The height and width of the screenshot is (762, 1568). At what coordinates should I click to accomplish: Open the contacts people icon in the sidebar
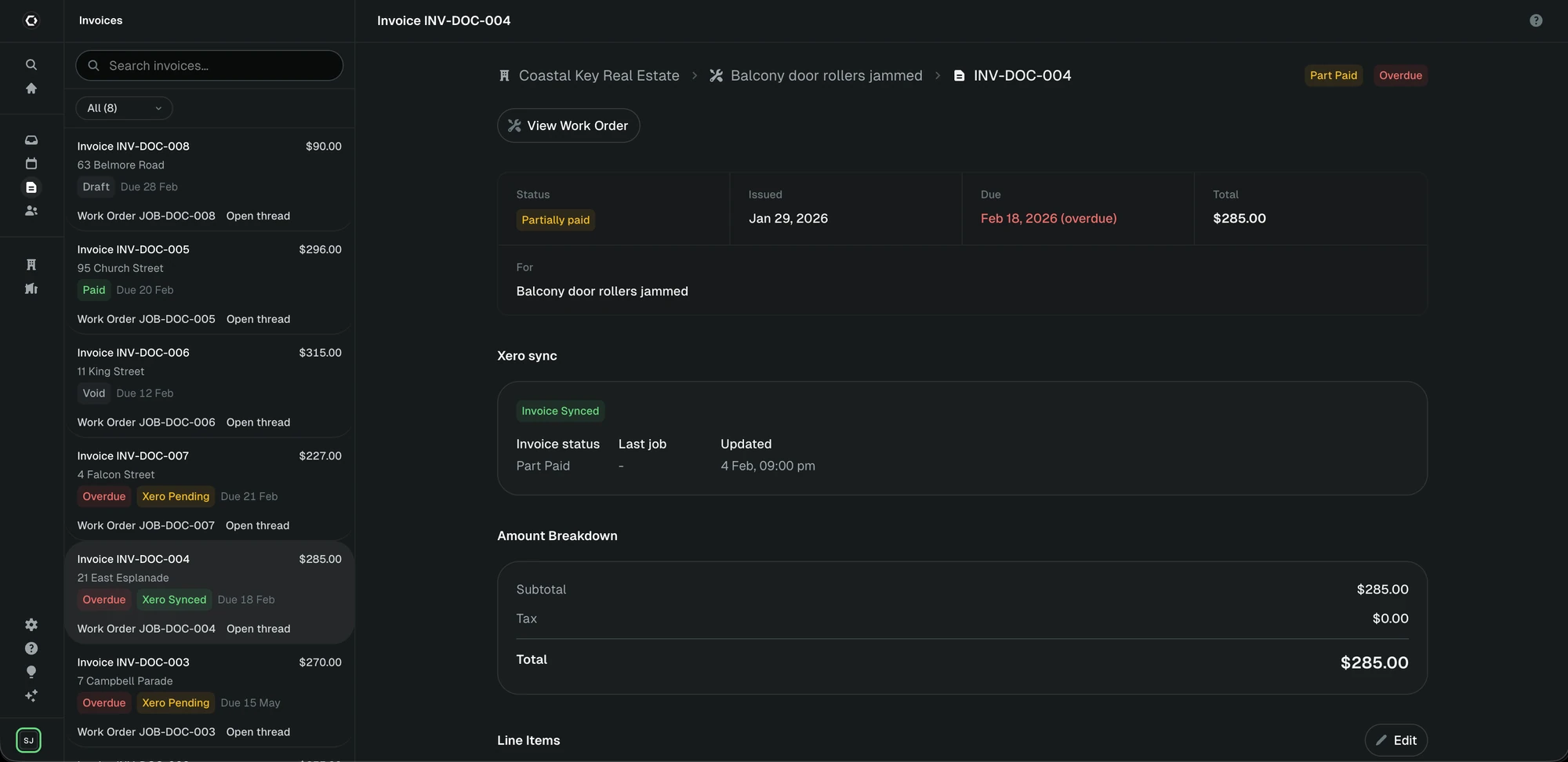click(31, 211)
